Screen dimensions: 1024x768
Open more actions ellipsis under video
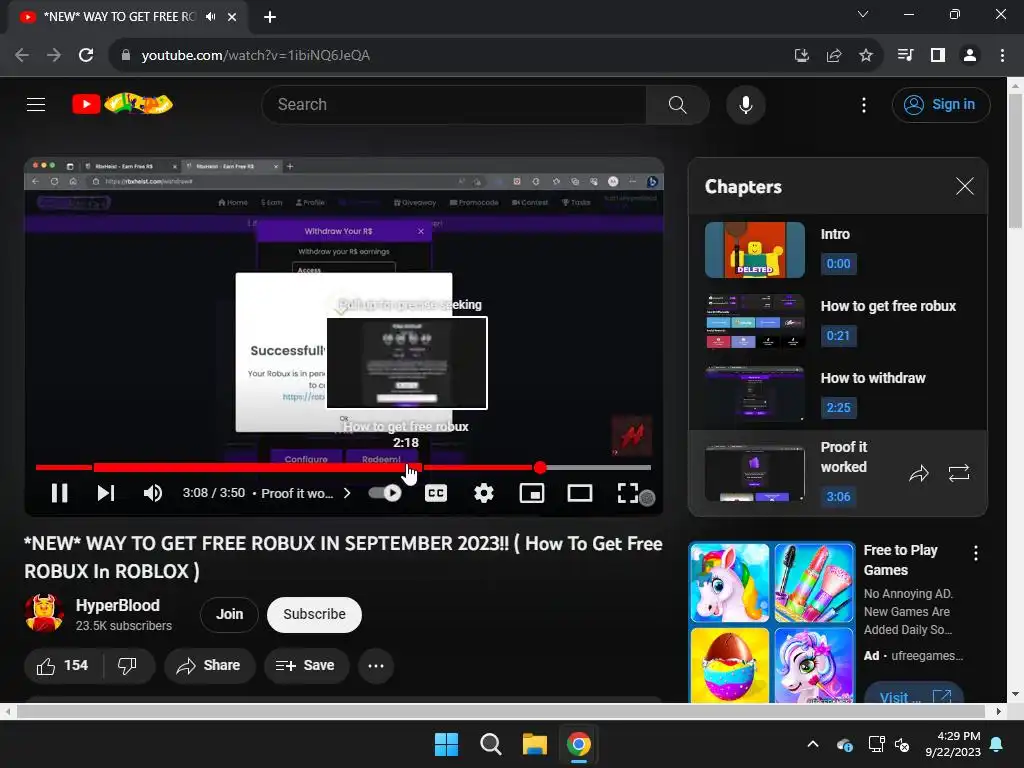[x=376, y=665]
